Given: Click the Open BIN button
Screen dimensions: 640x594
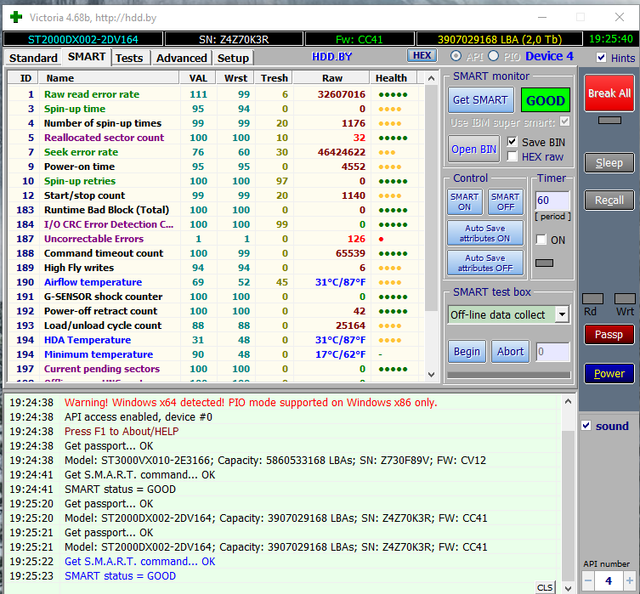Looking at the screenshot, I should click(473, 149).
